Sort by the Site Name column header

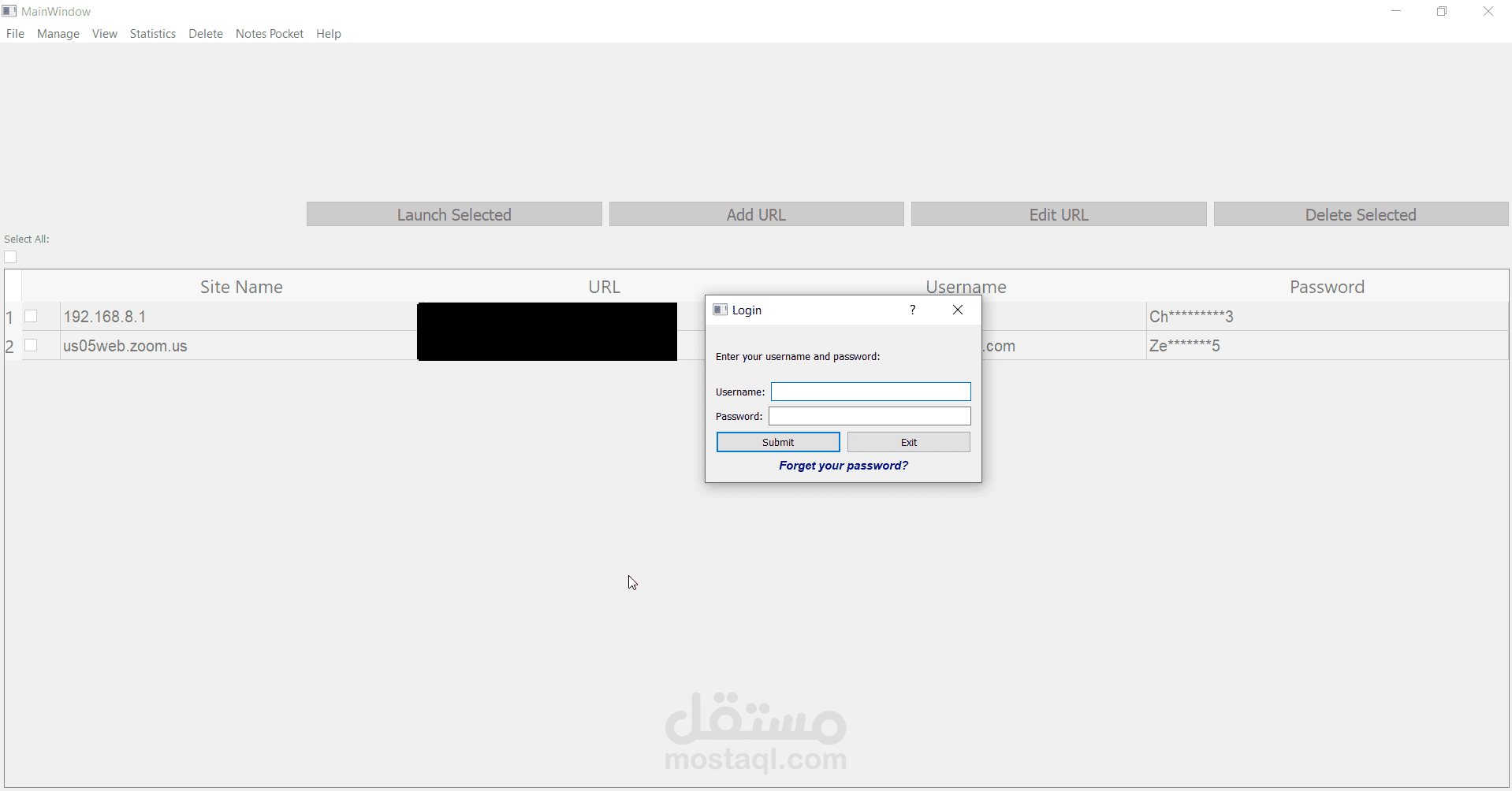pyautogui.click(x=241, y=287)
